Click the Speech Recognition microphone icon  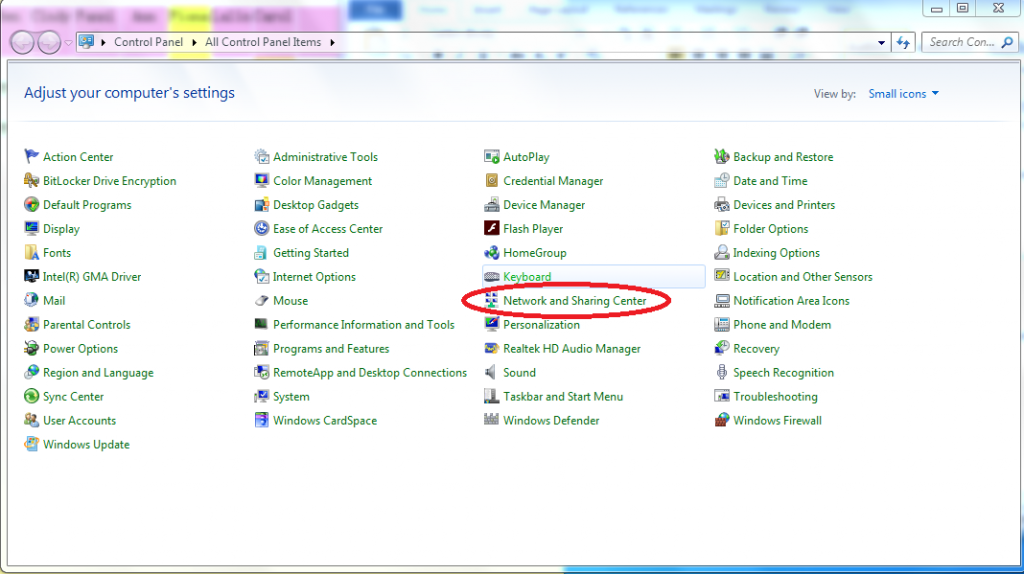tap(721, 372)
